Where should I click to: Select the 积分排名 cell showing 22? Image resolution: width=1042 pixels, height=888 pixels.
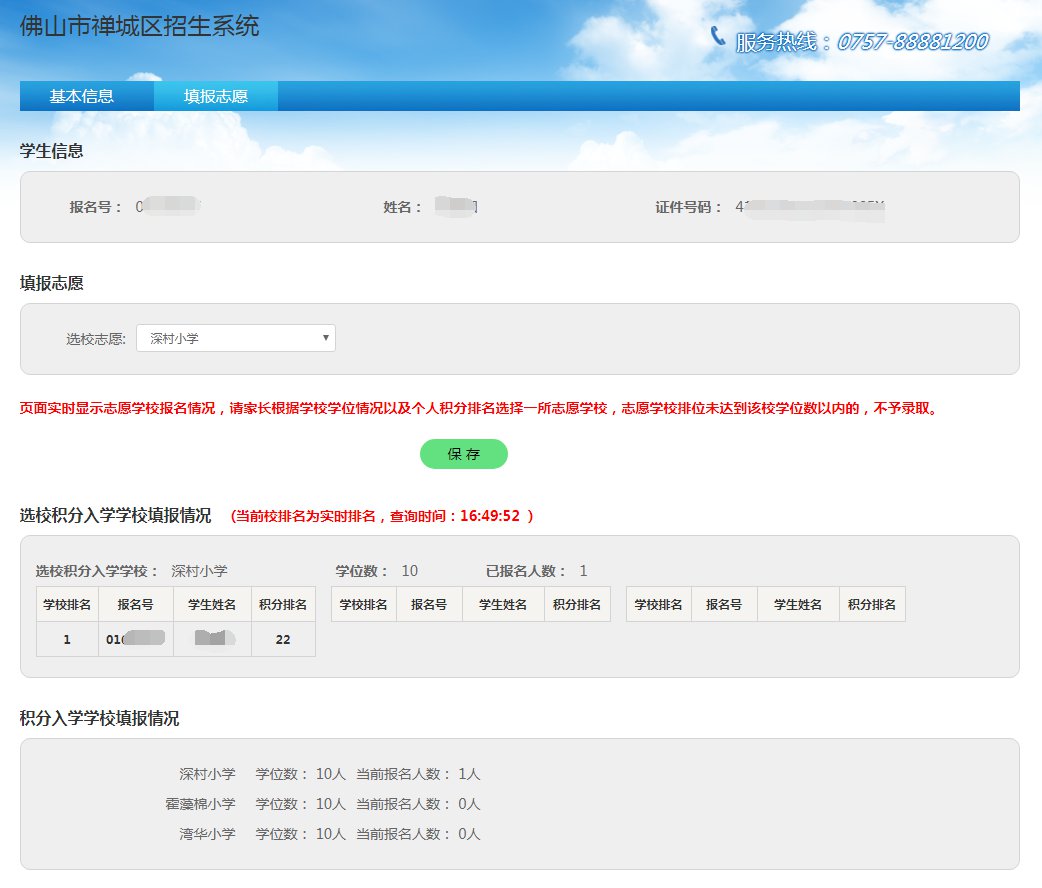click(x=283, y=639)
